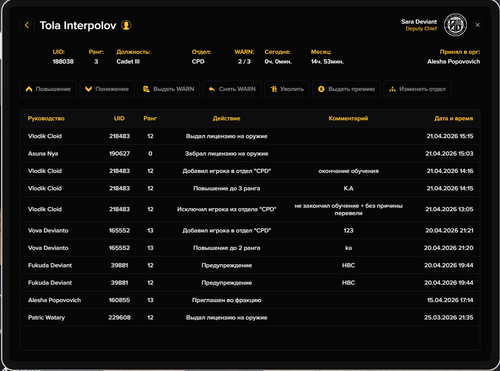Screen dimensions: 500x371
Task: Click the up-chevron icon on Повышение
Action: (29, 89)
